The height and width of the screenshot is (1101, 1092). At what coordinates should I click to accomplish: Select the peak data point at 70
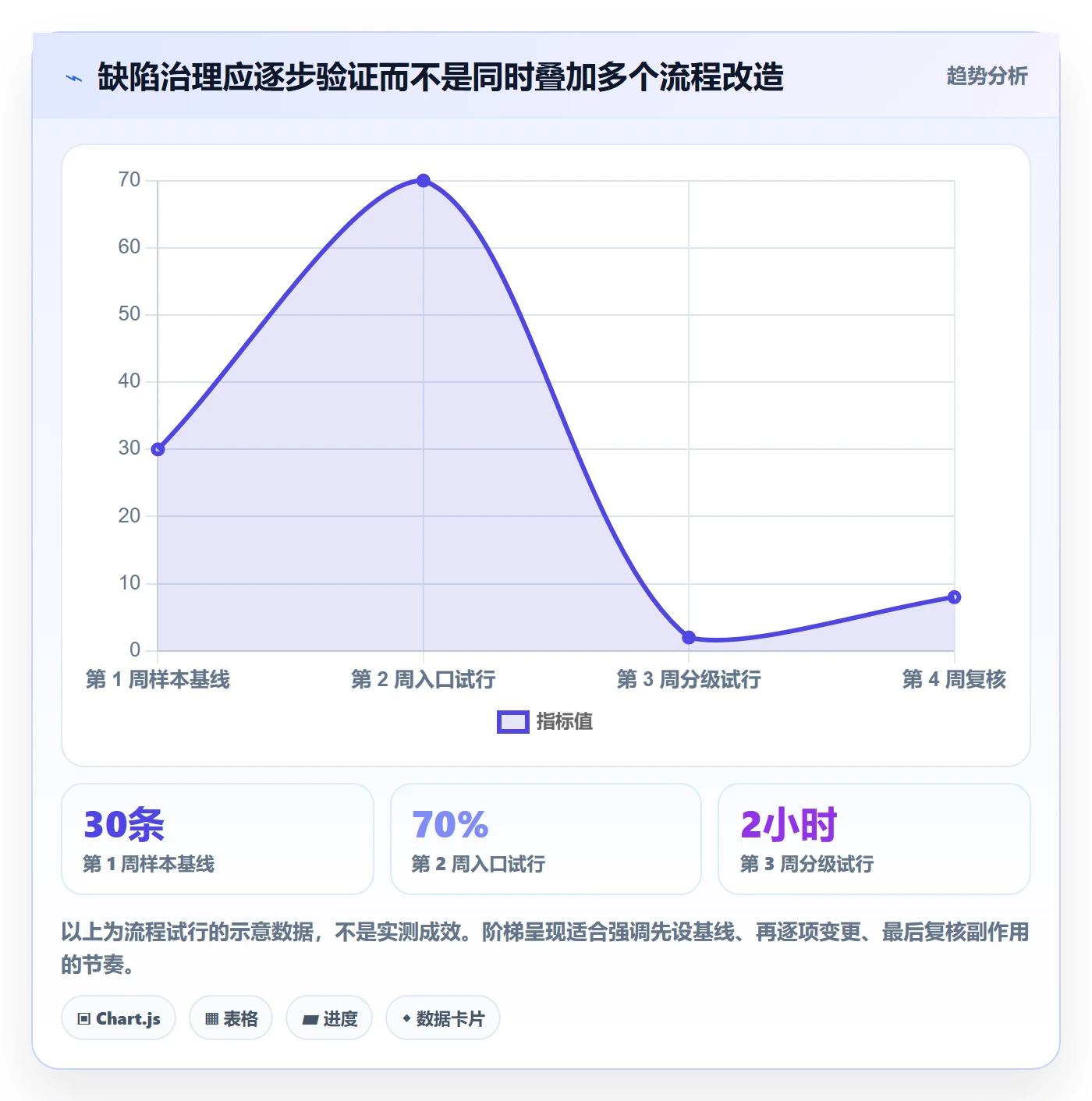424,181
